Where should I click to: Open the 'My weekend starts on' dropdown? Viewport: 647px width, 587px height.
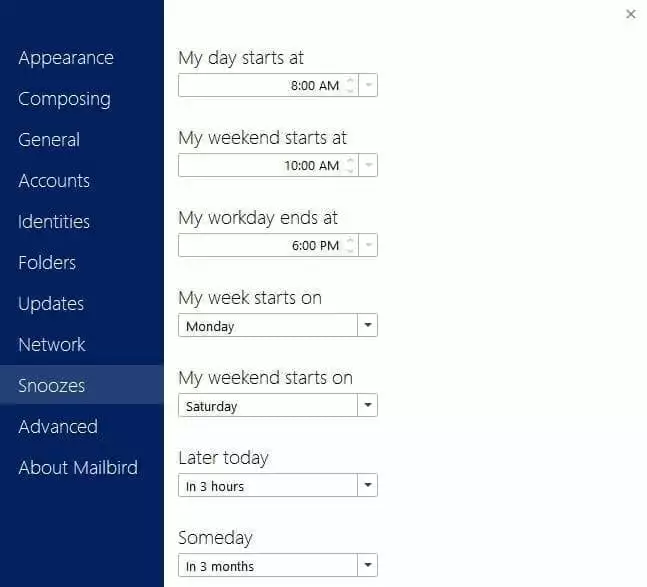coord(368,406)
